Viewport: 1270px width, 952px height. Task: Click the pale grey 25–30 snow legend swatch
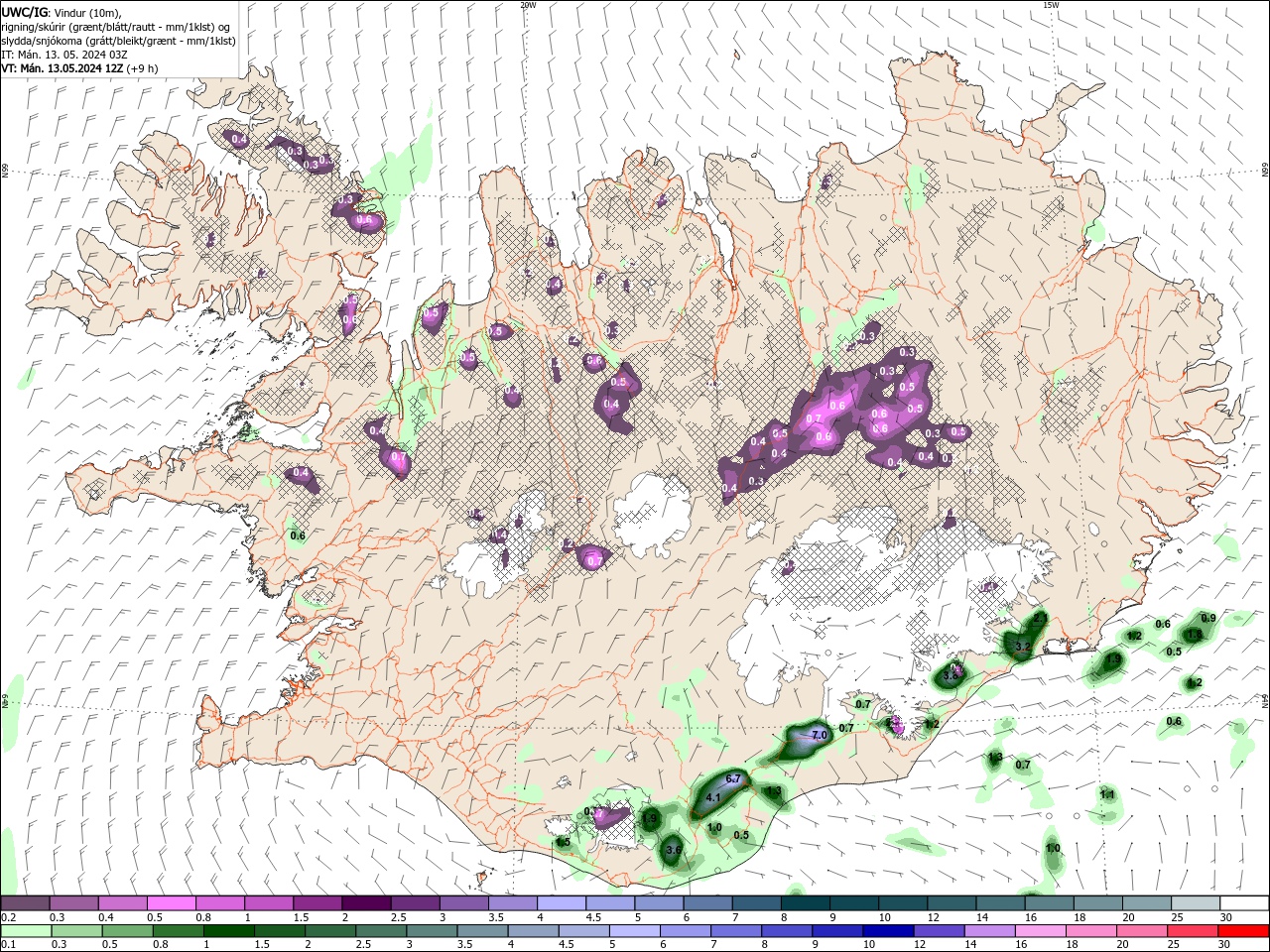point(1195,903)
